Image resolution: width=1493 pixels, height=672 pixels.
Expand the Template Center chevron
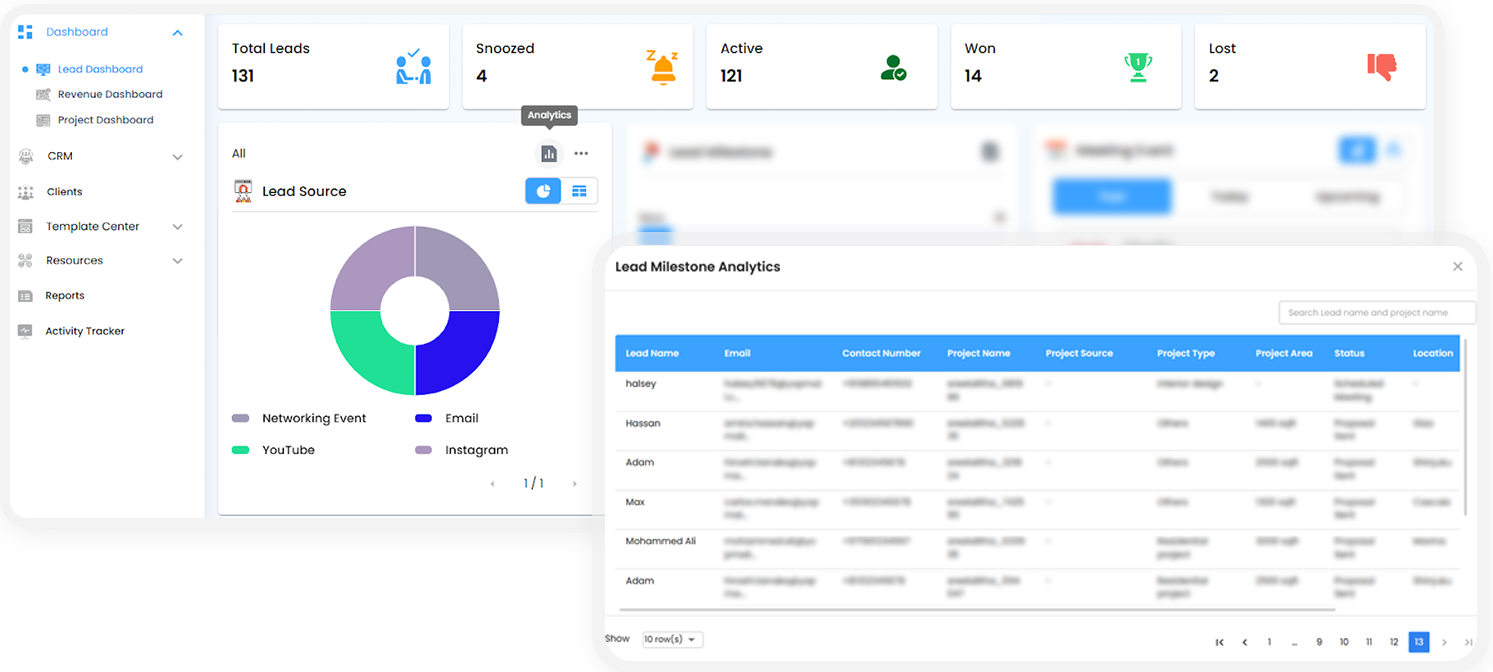tap(177, 227)
